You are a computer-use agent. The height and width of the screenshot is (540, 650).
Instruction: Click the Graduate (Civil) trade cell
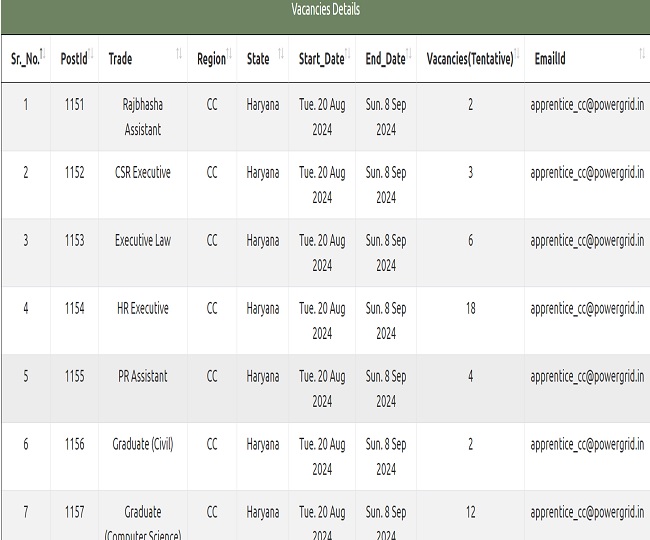(142, 444)
